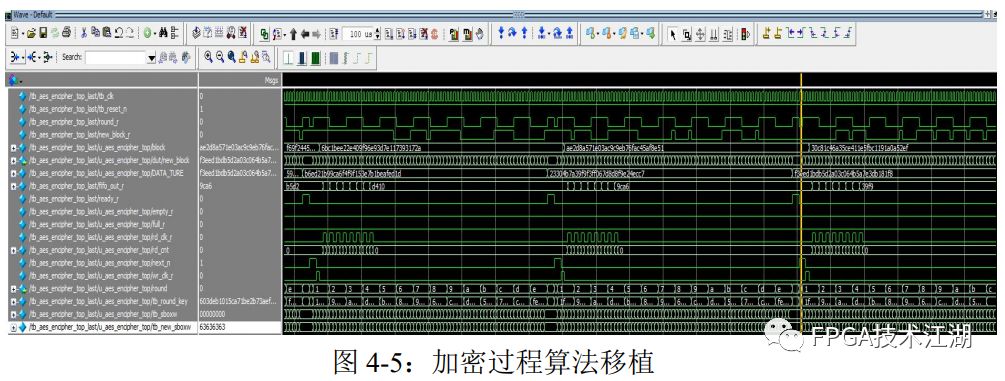The height and width of the screenshot is (381, 1005).
Task: Save the waveform with the floppy disk icon
Action: tap(43, 33)
